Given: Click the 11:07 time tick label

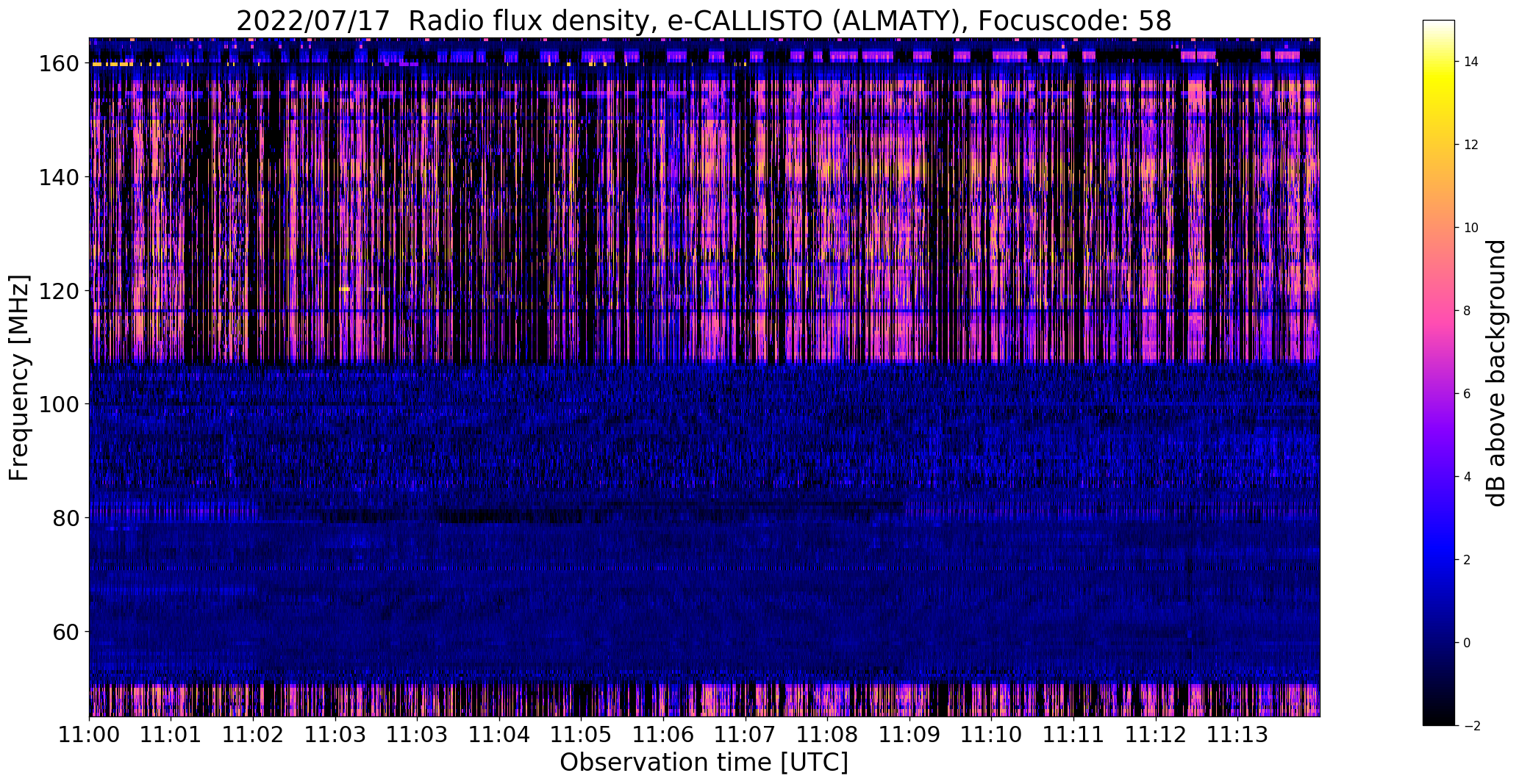Looking at the screenshot, I should tap(746, 735).
